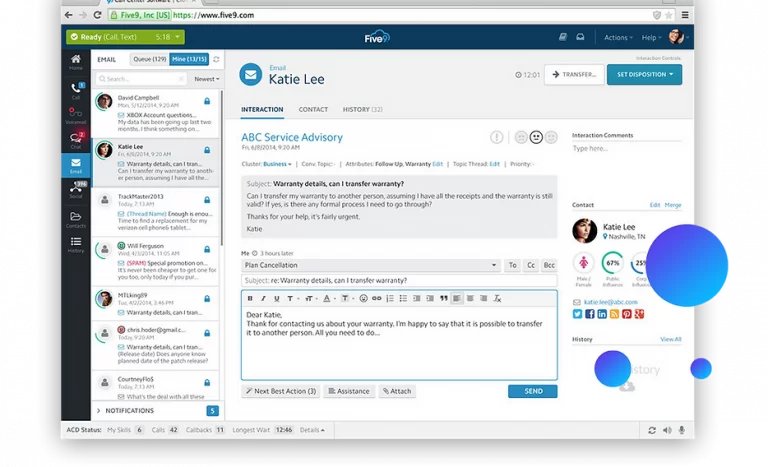Right-align the reply text

coord(483,298)
